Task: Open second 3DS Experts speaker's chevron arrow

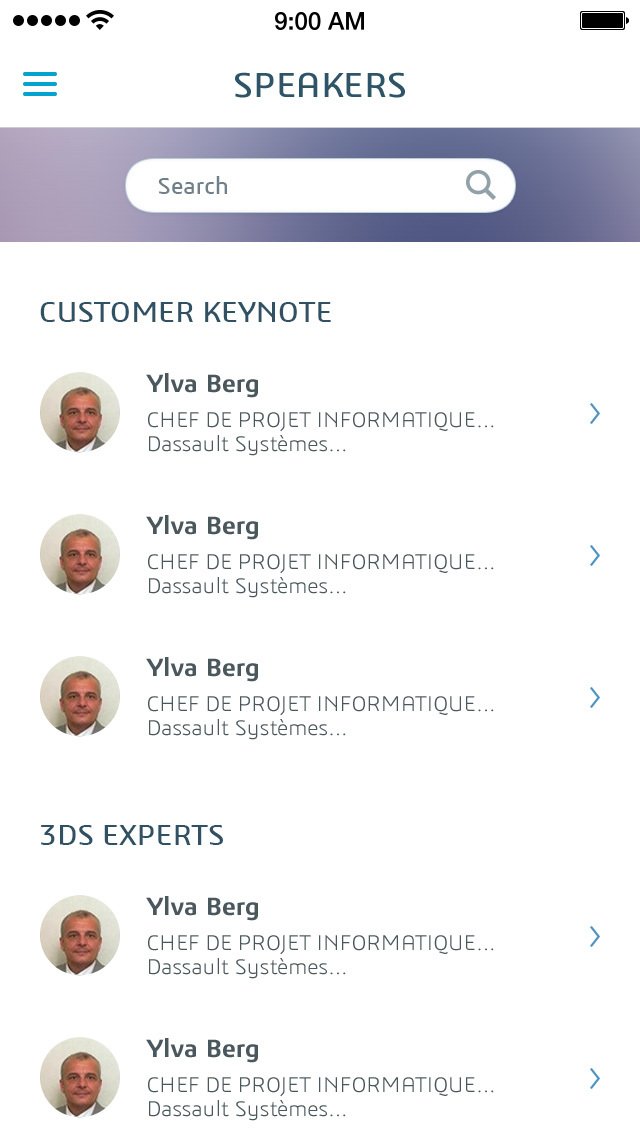Action: [595, 1078]
